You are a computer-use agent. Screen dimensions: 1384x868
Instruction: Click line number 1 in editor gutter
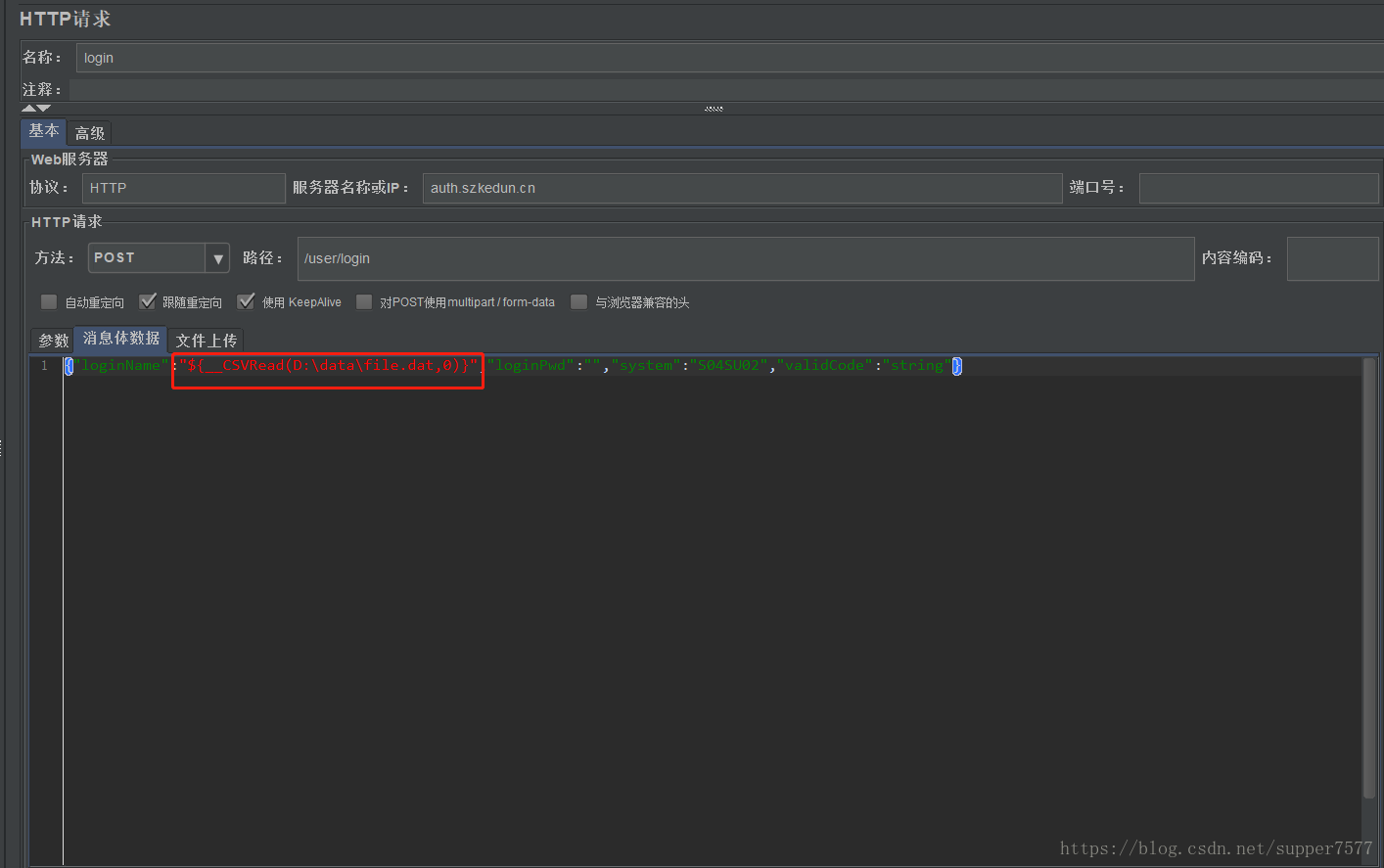click(x=44, y=365)
